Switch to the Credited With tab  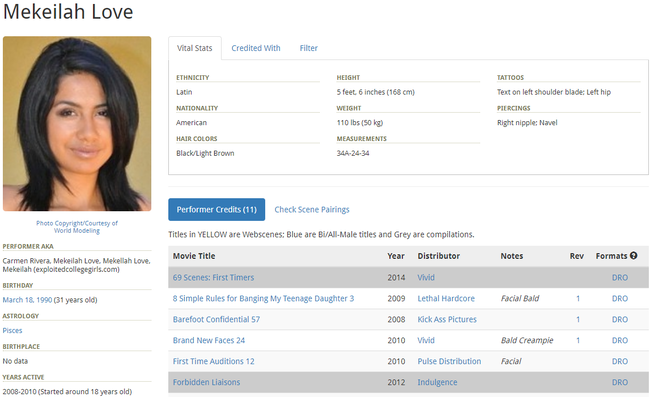[256, 48]
